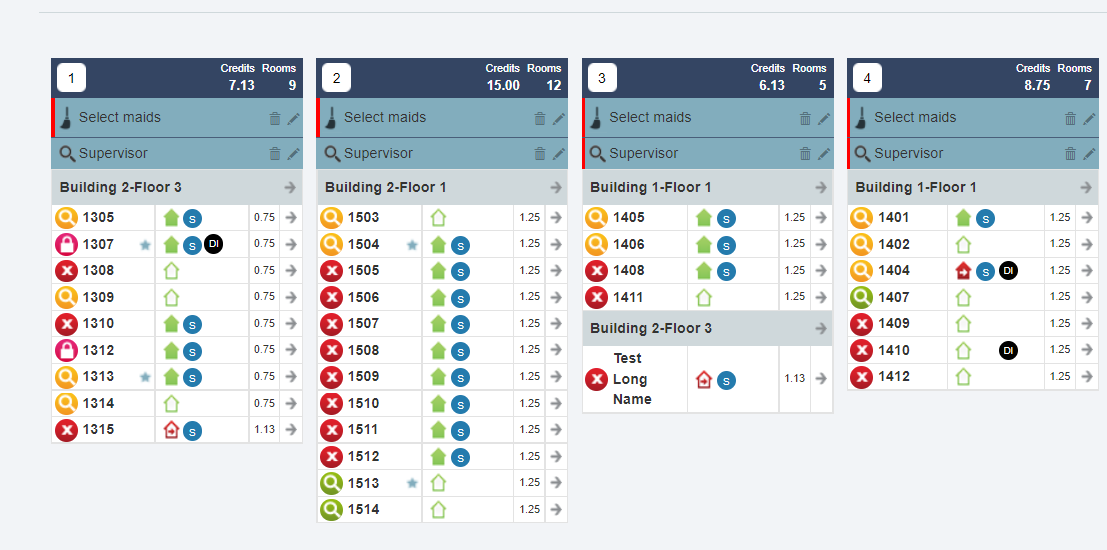This screenshot has width=1107, height=550.
Task: Click Select maids in section 3
Action: pos(650,117)
